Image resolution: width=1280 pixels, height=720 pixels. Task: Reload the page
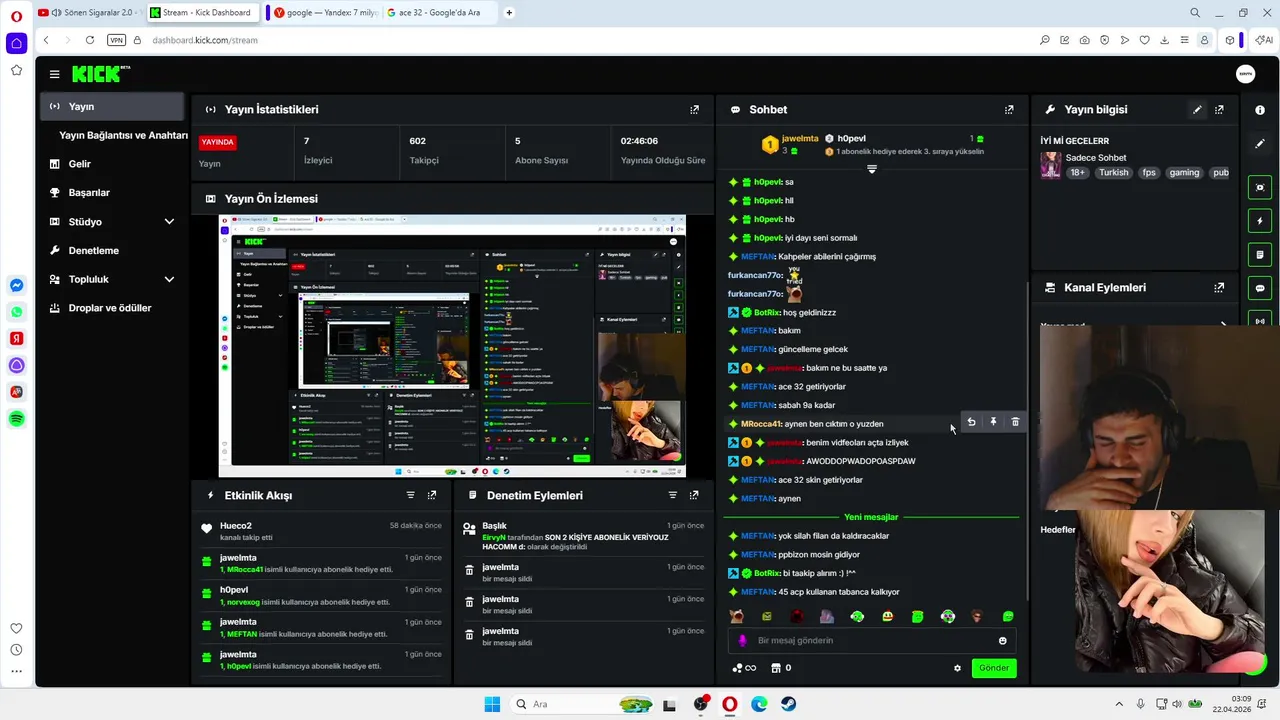[90, 40]
